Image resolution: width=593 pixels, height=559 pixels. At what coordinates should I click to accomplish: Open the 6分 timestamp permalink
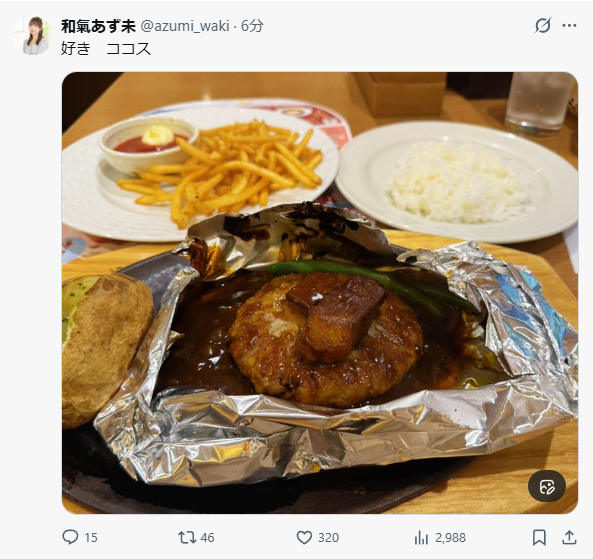tap(252, 26)
